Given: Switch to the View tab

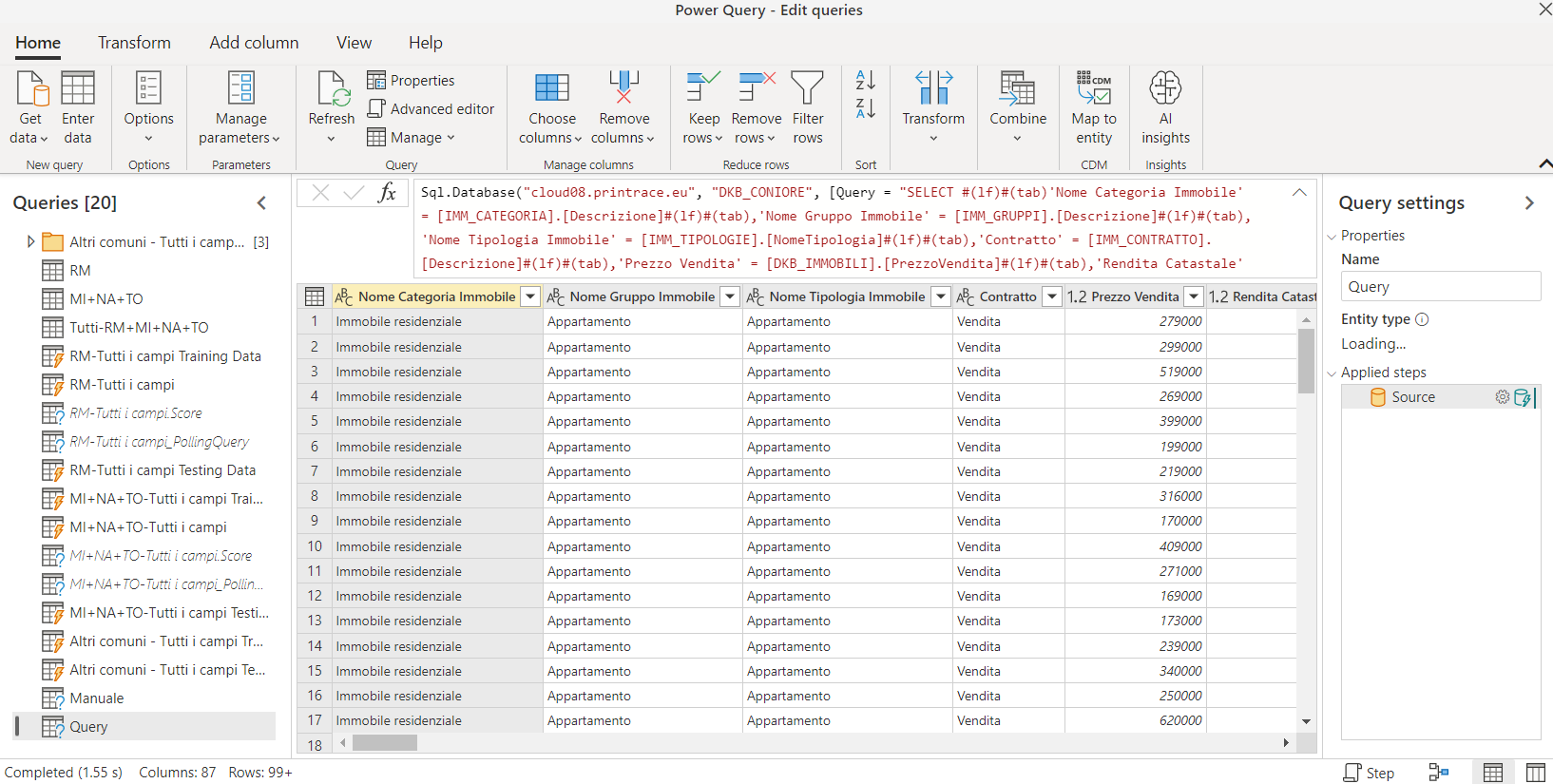Looking at the screenshot, I should [x=354, y=43].
